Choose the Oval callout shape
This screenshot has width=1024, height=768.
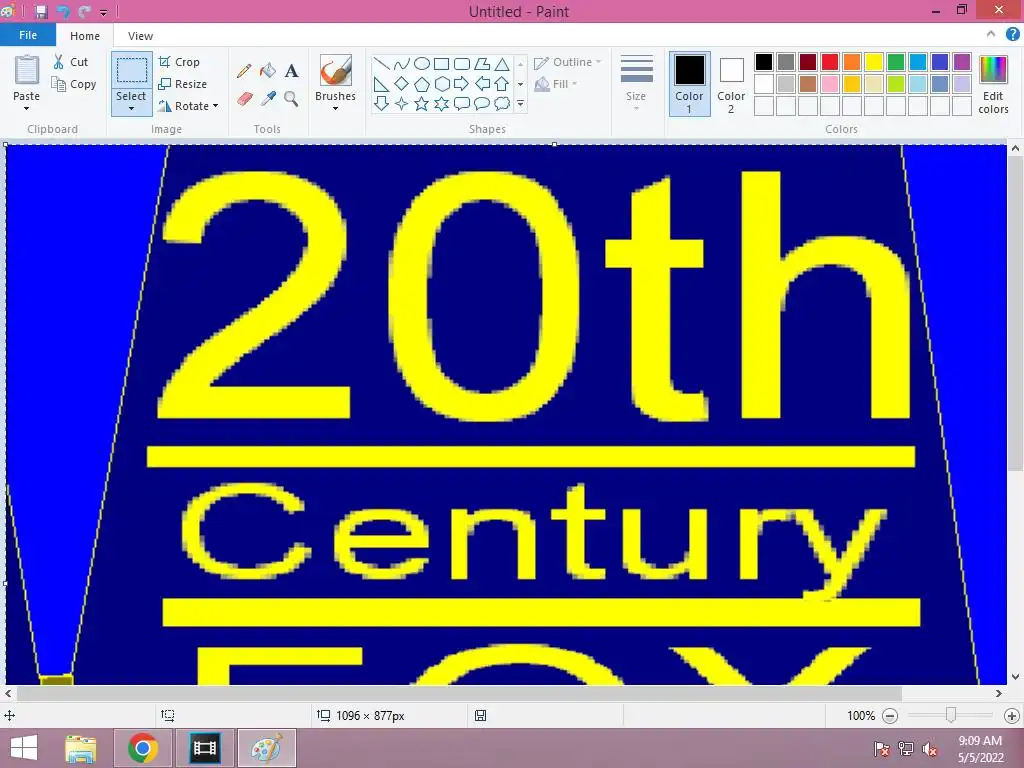(x=482, y=103)
